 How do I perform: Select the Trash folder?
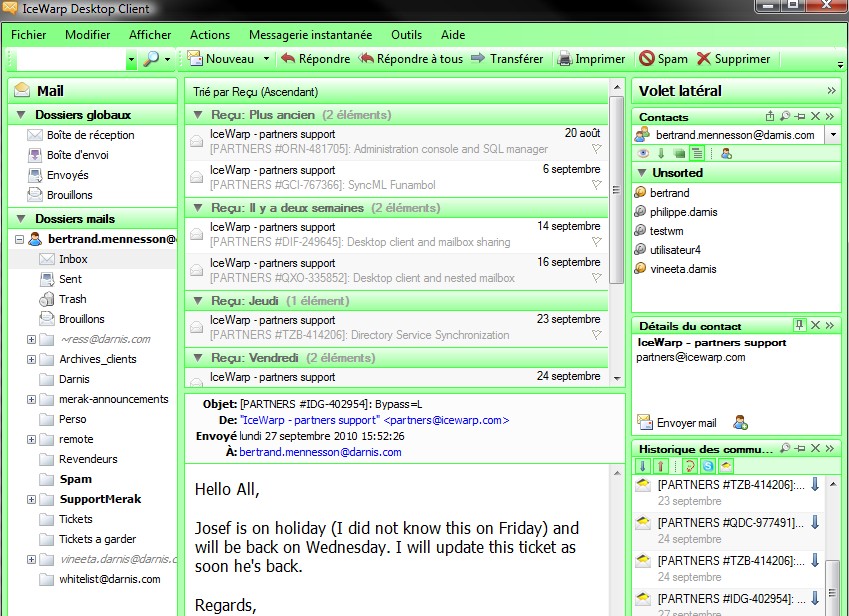(x=72, y=299)
